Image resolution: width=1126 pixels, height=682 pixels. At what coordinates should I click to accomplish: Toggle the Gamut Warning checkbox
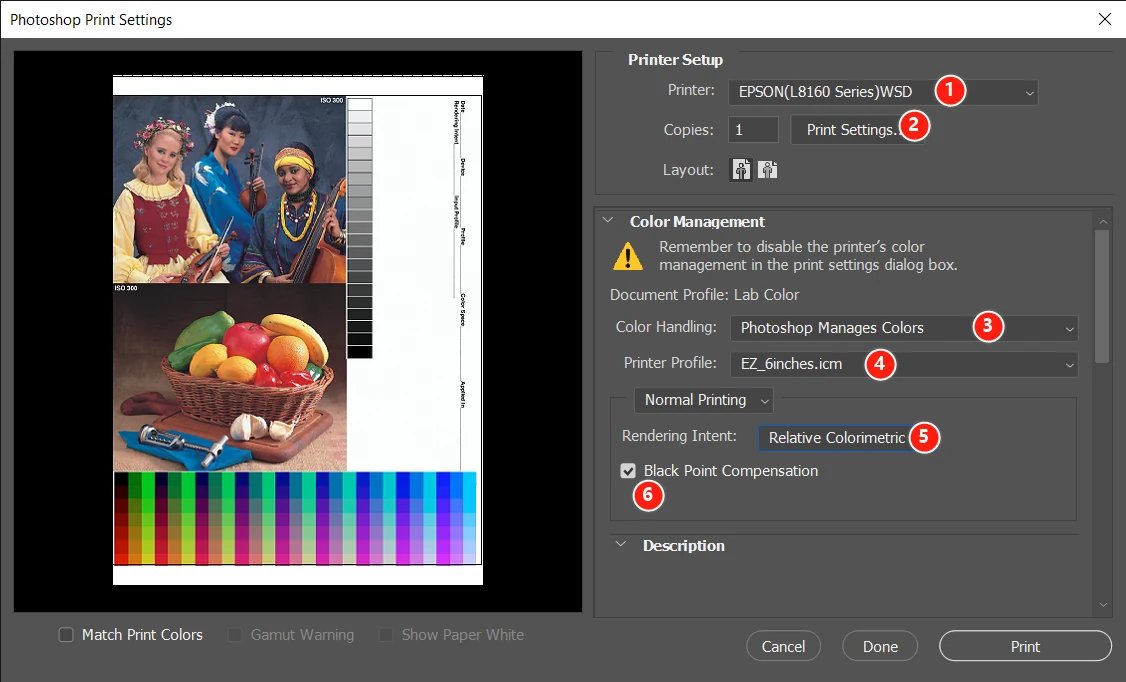click(x=235, y=635)
